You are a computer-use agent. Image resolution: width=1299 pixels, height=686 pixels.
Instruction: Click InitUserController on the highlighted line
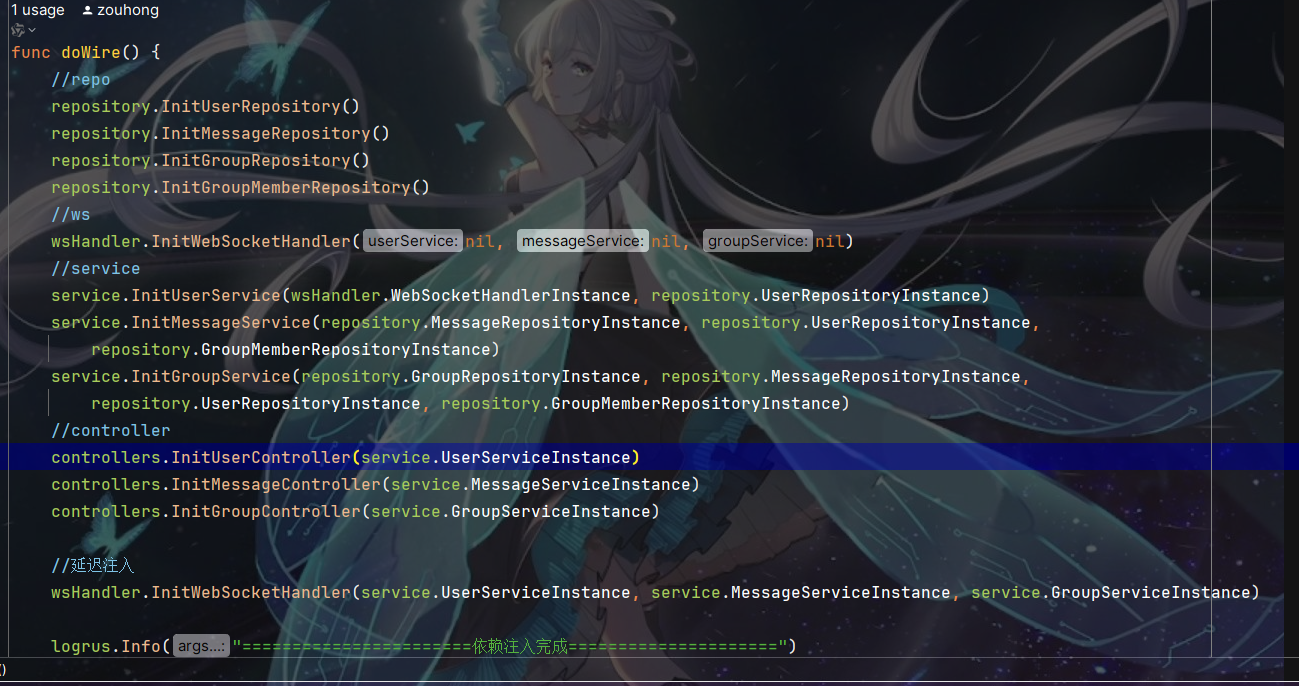tap(261, 457)
